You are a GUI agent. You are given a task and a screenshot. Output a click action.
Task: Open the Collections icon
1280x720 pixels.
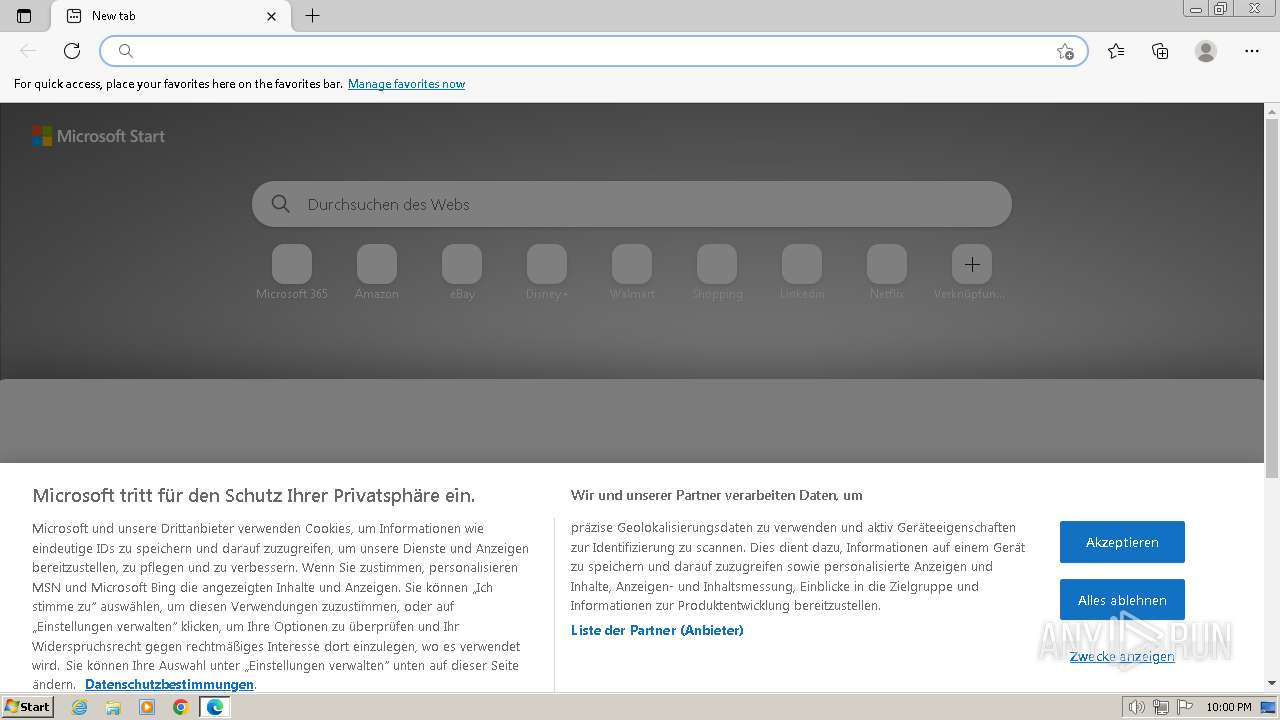(1160, 51)
